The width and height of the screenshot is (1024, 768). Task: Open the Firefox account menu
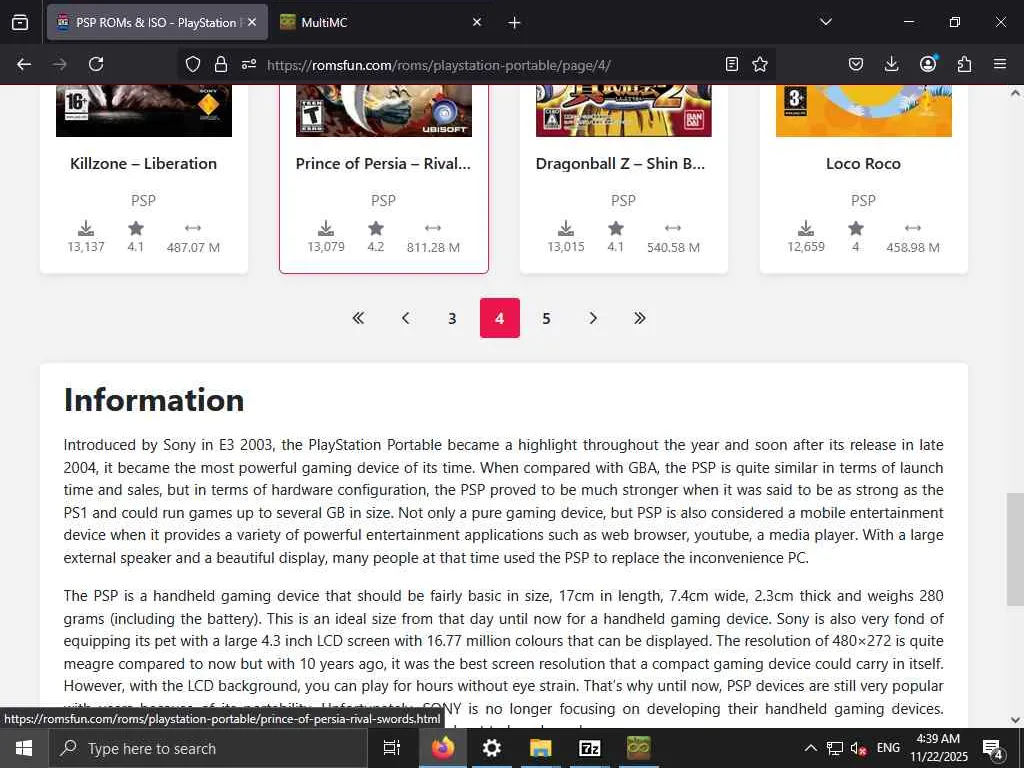point(928,64)
